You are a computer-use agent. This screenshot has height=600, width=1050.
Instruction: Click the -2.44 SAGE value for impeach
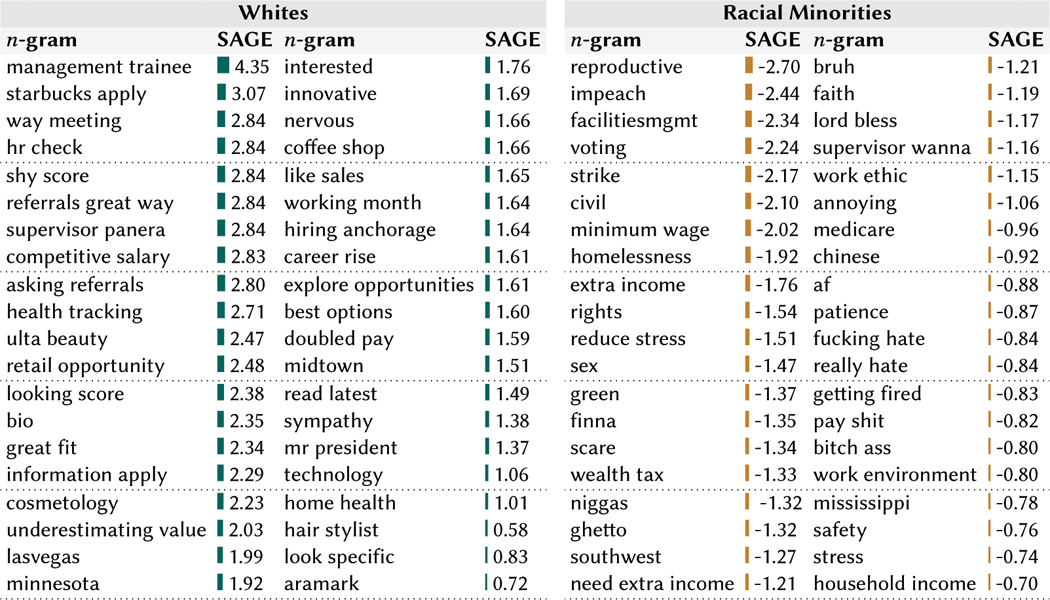pyautogui.click(x=776, y=94)
